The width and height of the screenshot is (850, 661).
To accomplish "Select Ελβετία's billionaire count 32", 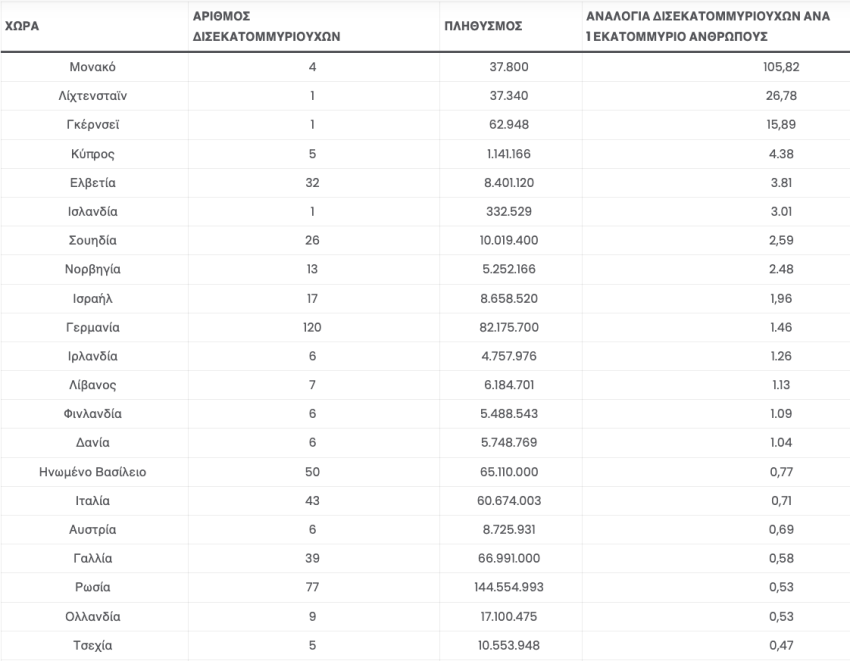I will [313, 183].
